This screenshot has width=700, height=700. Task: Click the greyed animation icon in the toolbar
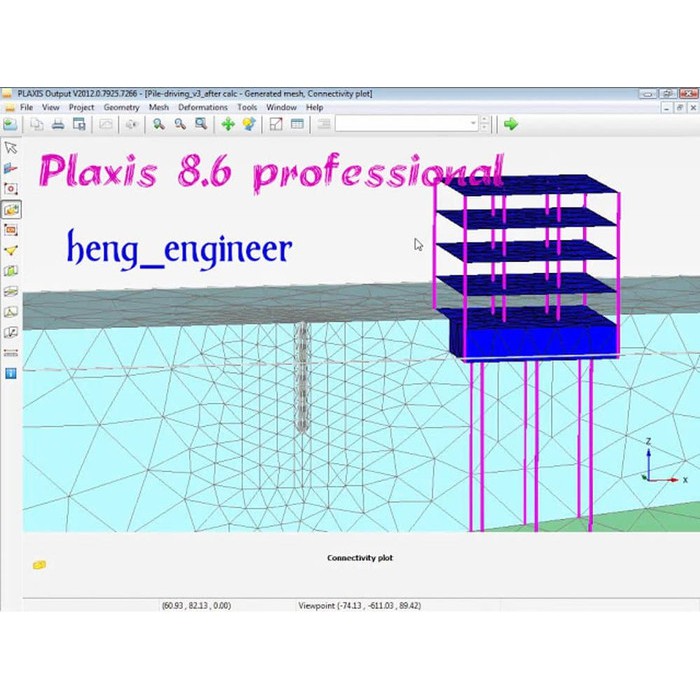[x=131, y=124]
